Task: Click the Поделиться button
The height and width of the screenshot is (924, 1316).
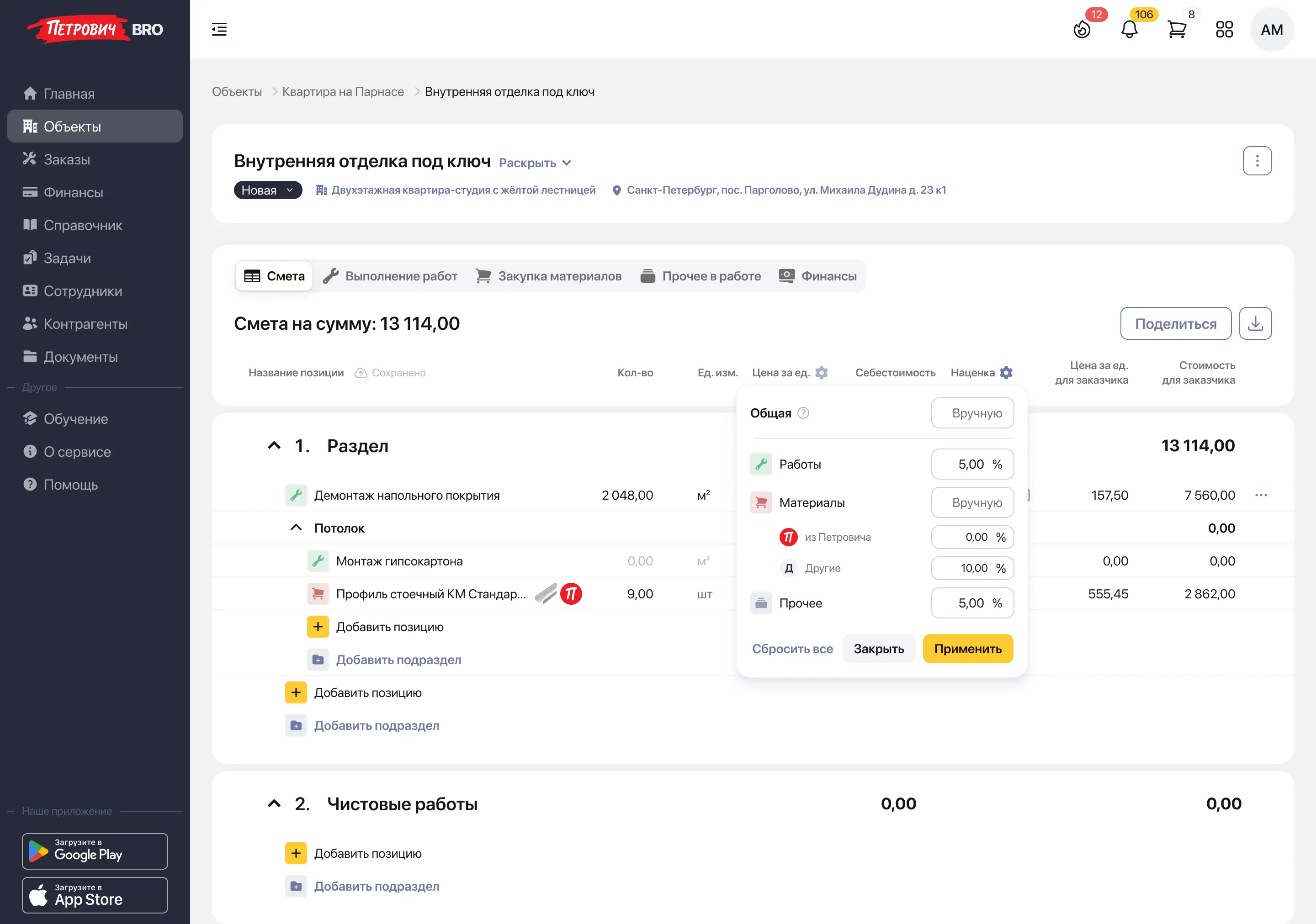Action: (1176, 324)
